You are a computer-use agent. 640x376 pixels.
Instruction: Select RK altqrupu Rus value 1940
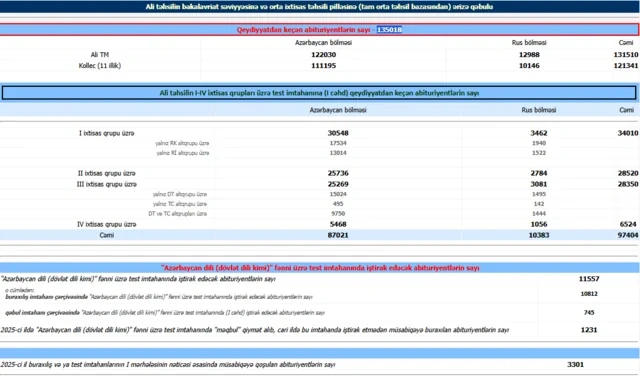pos(539,143)
